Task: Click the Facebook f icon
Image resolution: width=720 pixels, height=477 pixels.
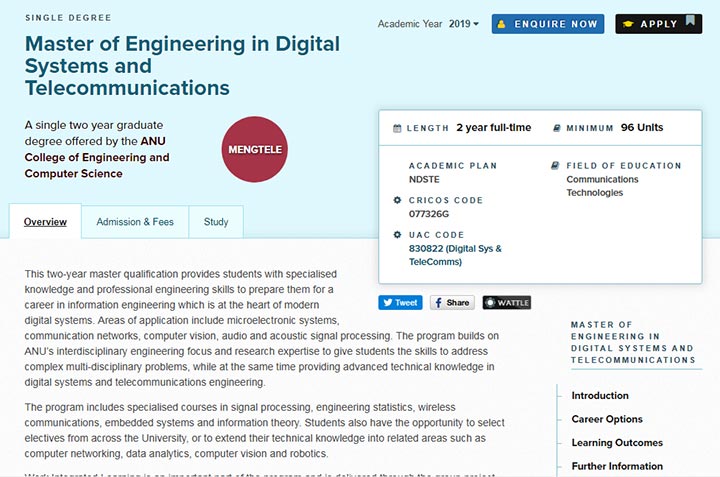Action: tap(438, 303)
